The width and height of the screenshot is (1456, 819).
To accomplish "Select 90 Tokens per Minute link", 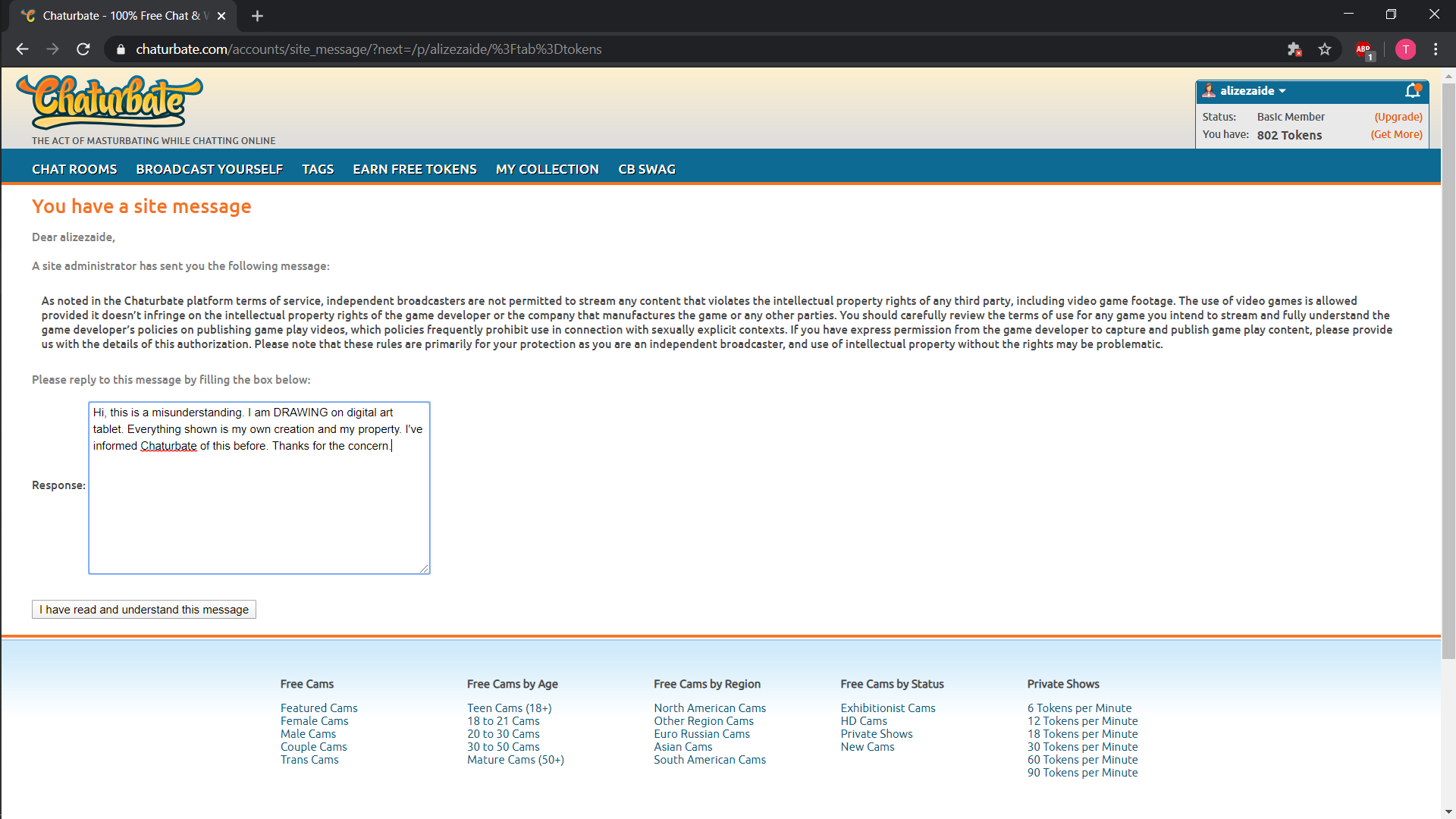I will [x=1082, y=772].
